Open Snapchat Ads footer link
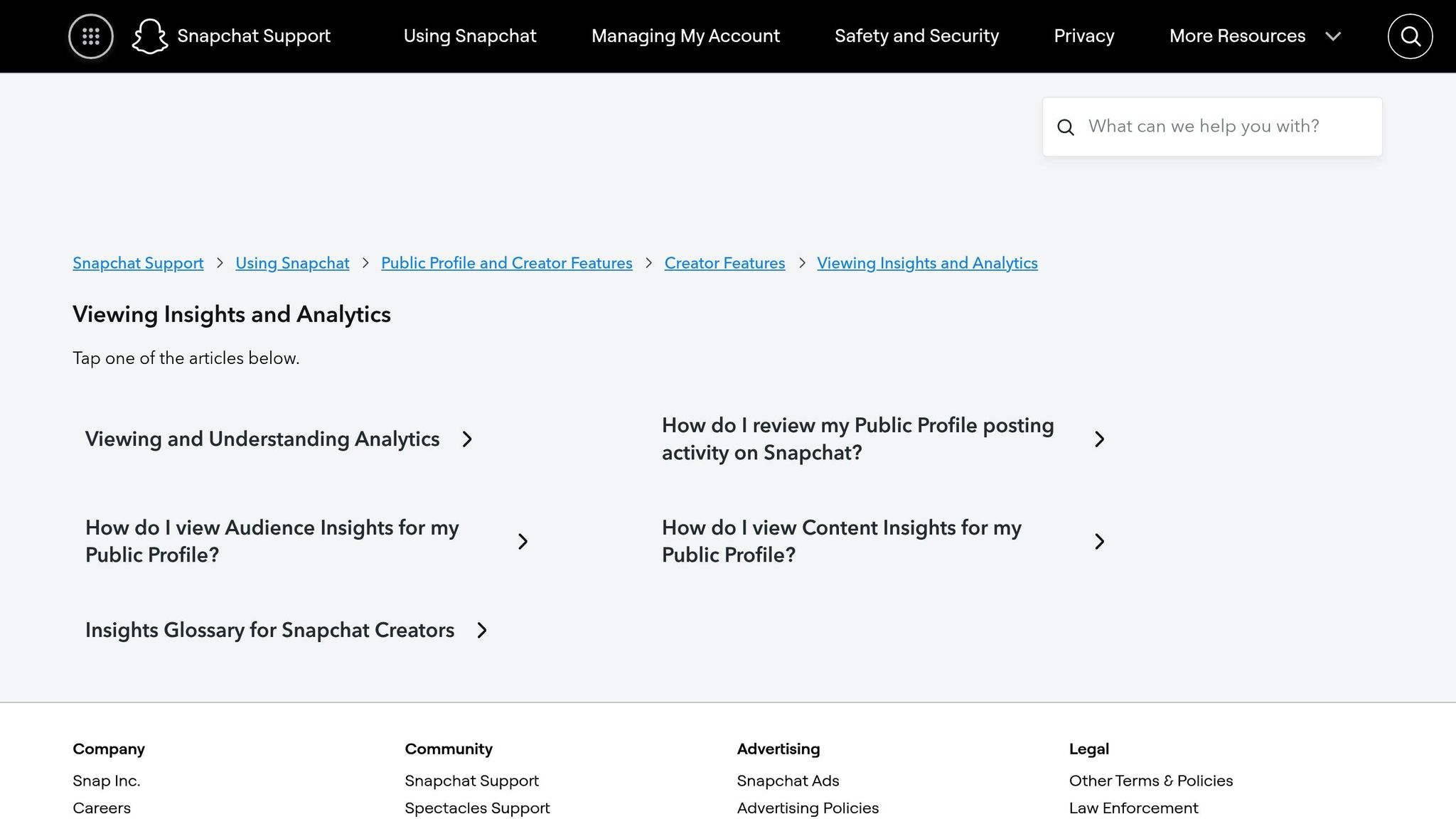Image resolution: width=1456 pixels, height=819 pixels. pos(788,781)
